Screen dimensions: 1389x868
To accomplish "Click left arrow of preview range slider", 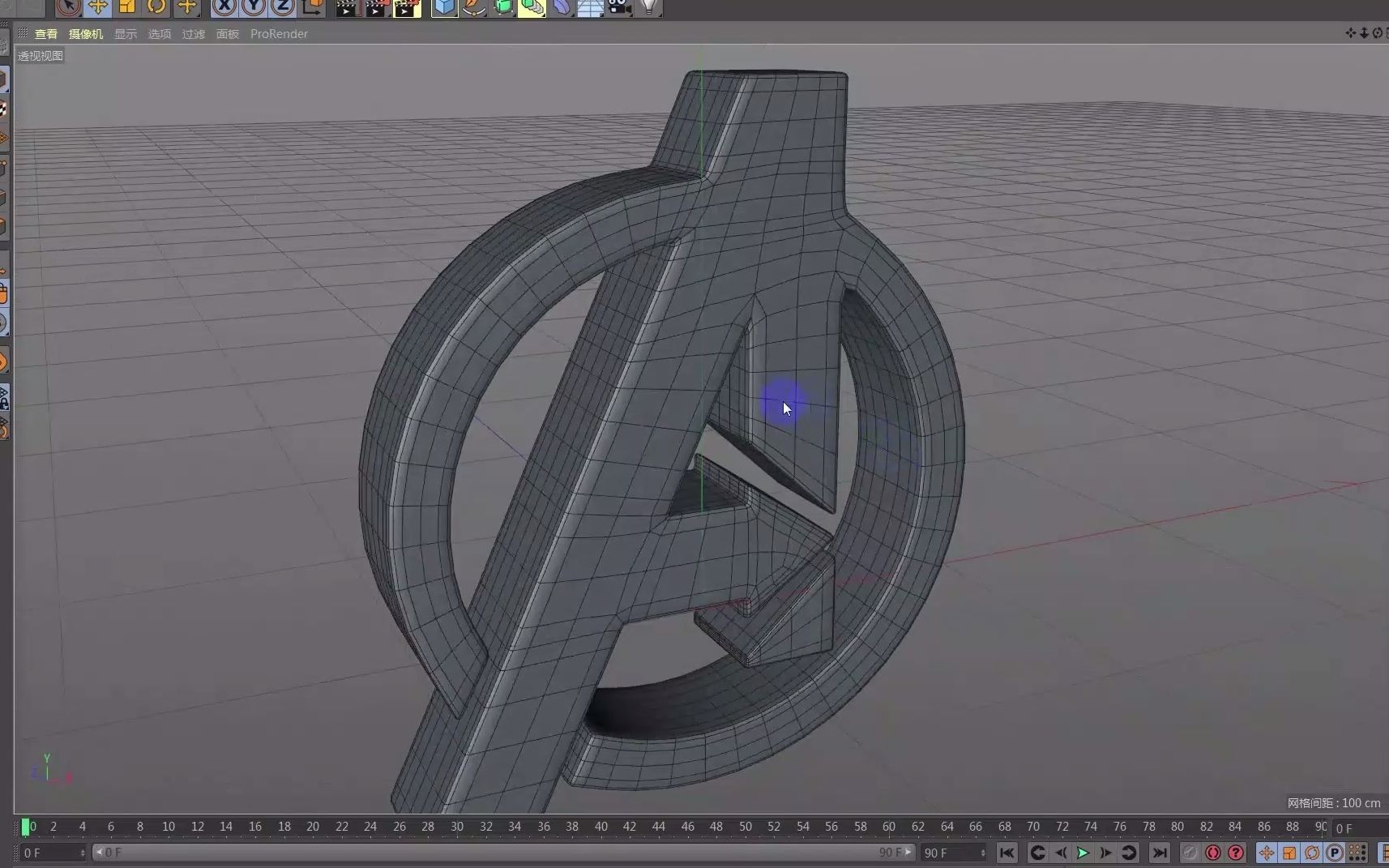I will click(x=100, y=853).
